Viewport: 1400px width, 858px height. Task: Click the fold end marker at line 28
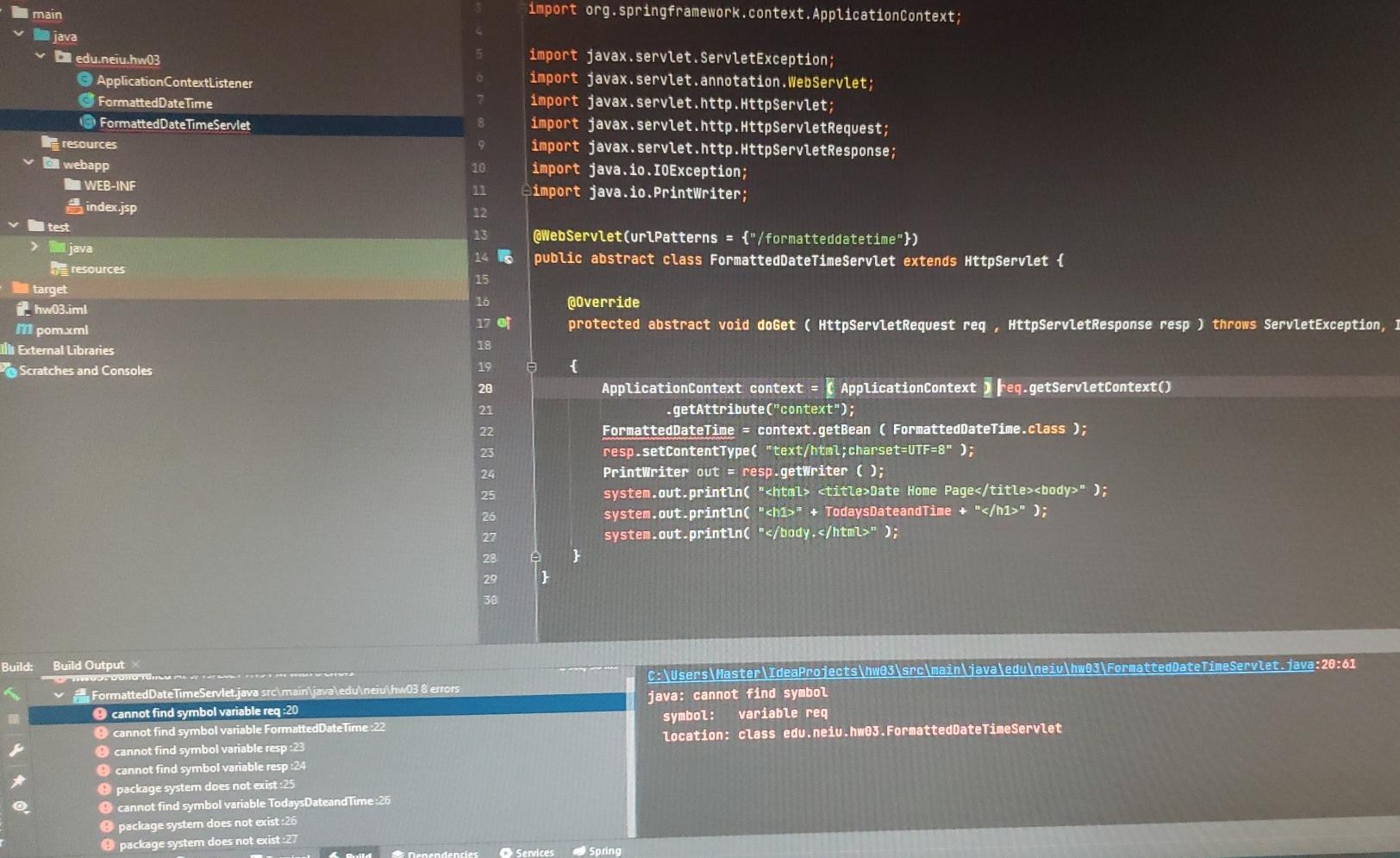click(535, 557)
